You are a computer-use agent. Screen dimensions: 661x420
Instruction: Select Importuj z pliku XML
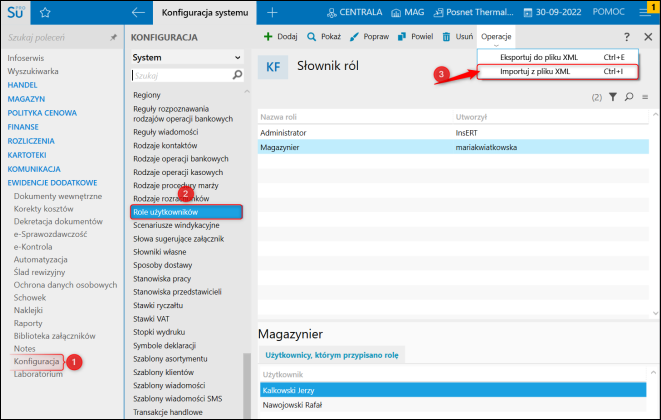click(x=558, y=72)
